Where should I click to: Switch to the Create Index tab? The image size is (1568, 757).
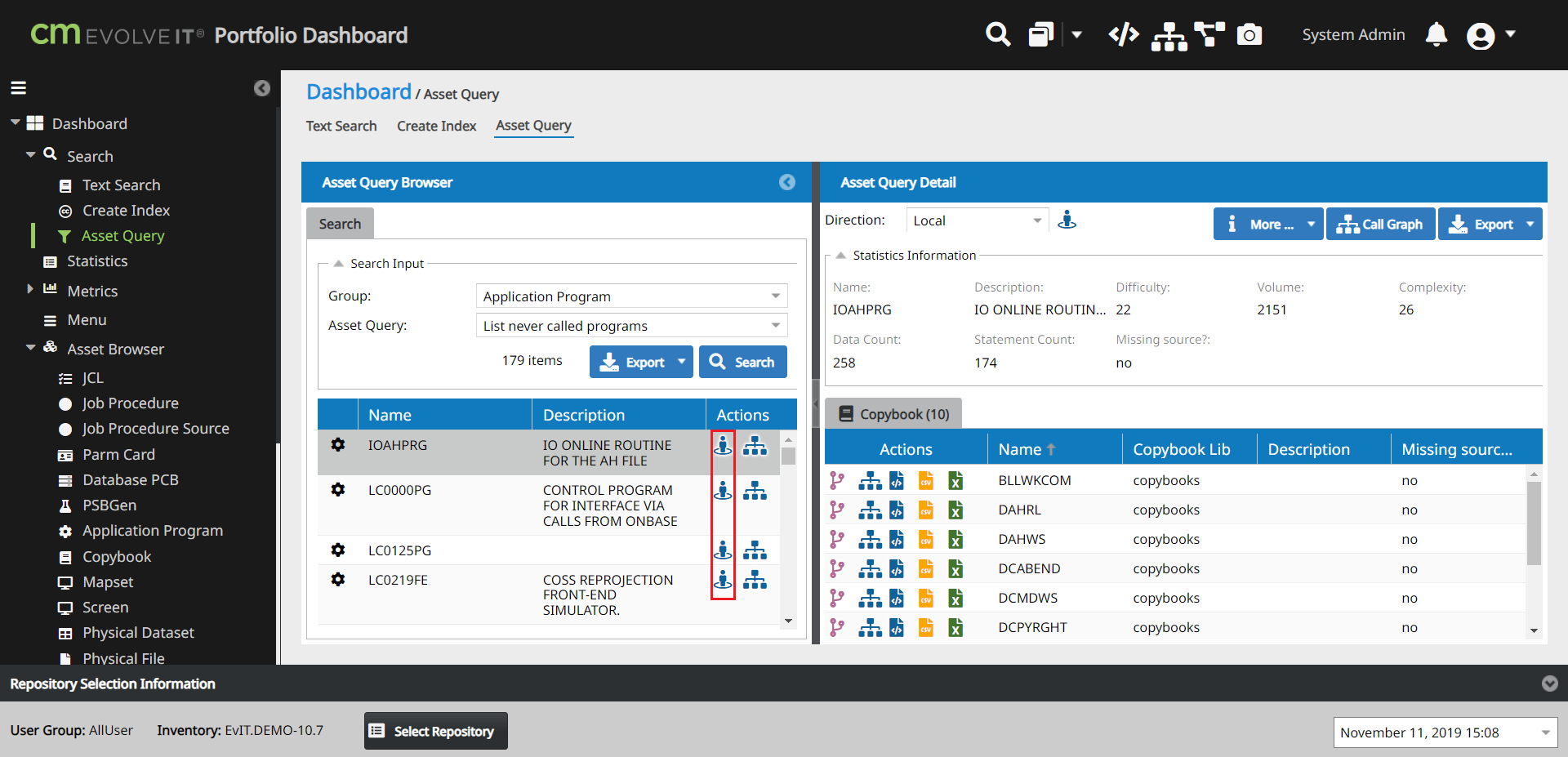(x=436, y=126)
